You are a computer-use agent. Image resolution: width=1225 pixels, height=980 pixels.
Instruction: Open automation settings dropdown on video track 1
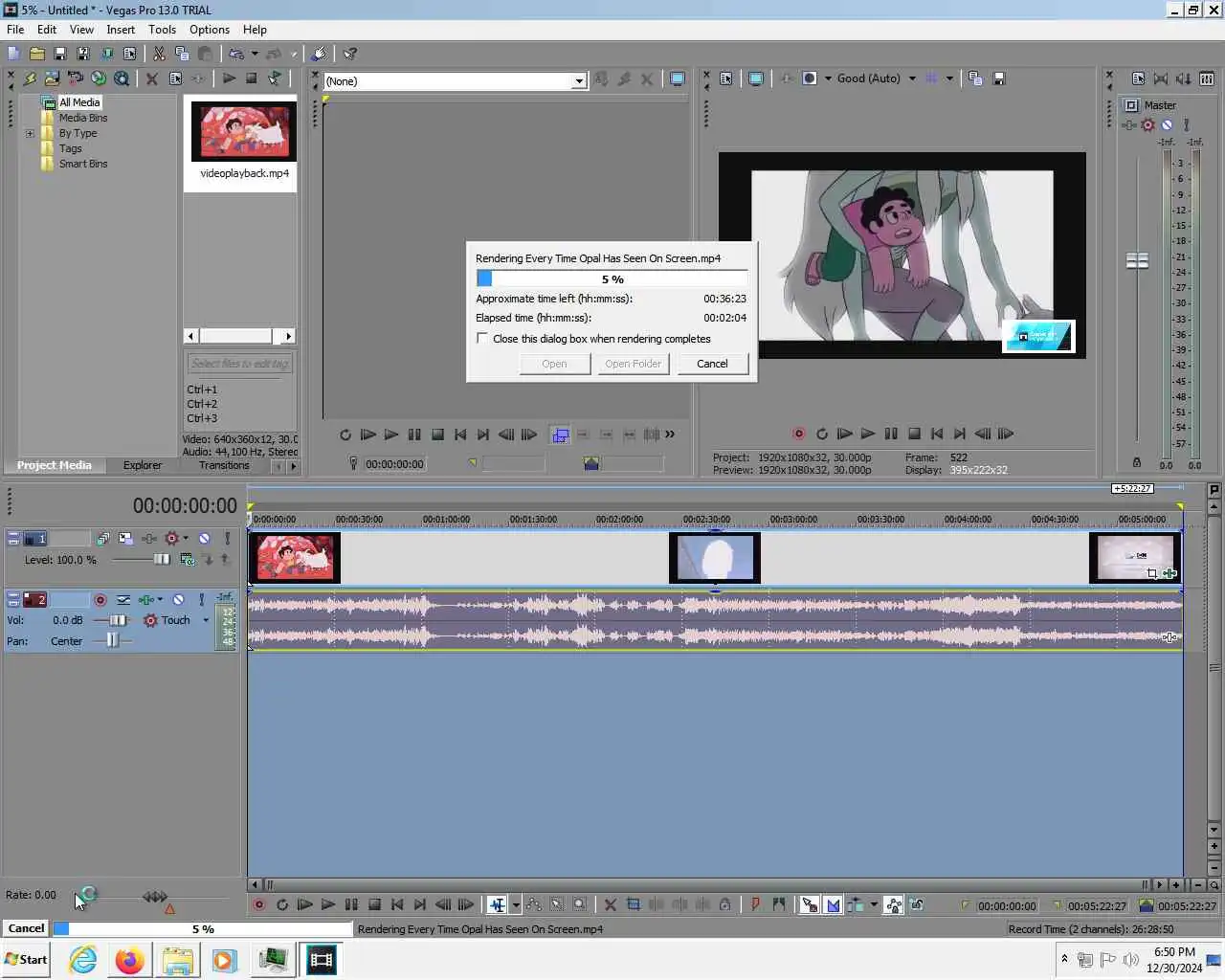[185, 538]
